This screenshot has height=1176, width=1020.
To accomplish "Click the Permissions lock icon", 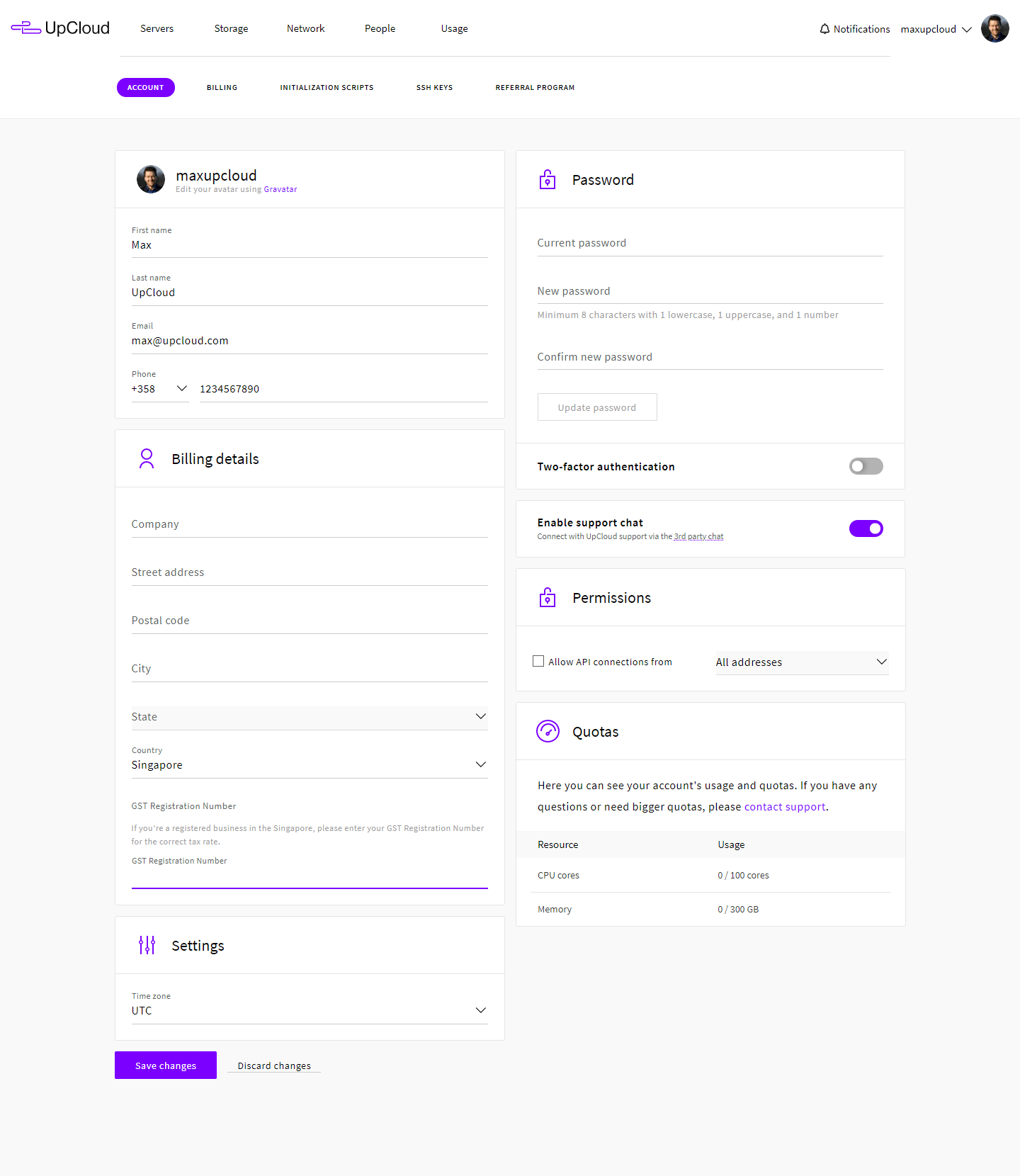I will [548, 598].
